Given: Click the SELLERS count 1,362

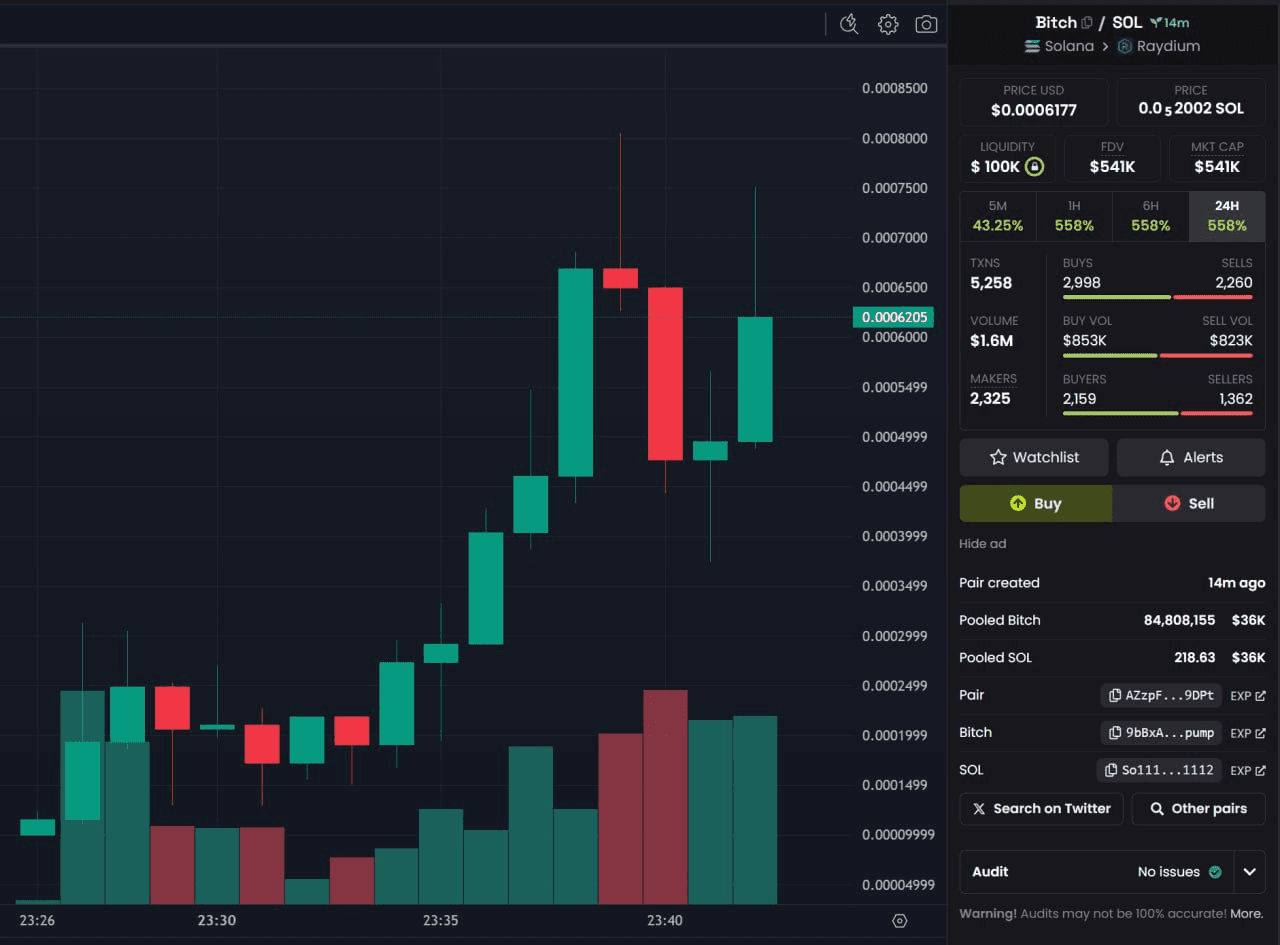Looking at the screenshot, I should tap(1236, 399).
